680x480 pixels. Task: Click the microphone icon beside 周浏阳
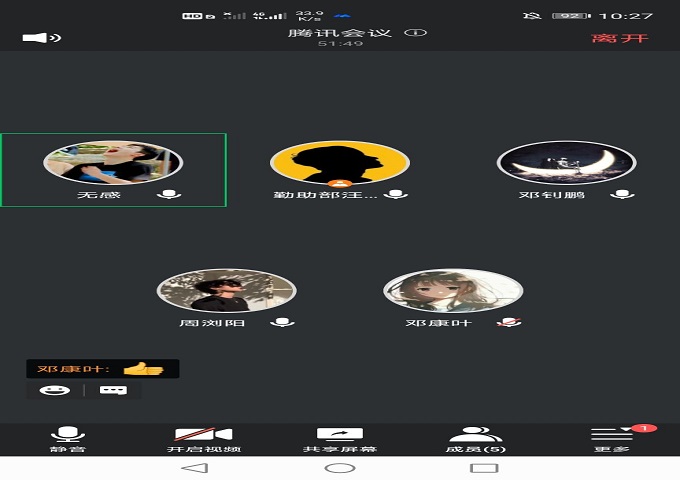pyautogui.click(x=284, y=322)
